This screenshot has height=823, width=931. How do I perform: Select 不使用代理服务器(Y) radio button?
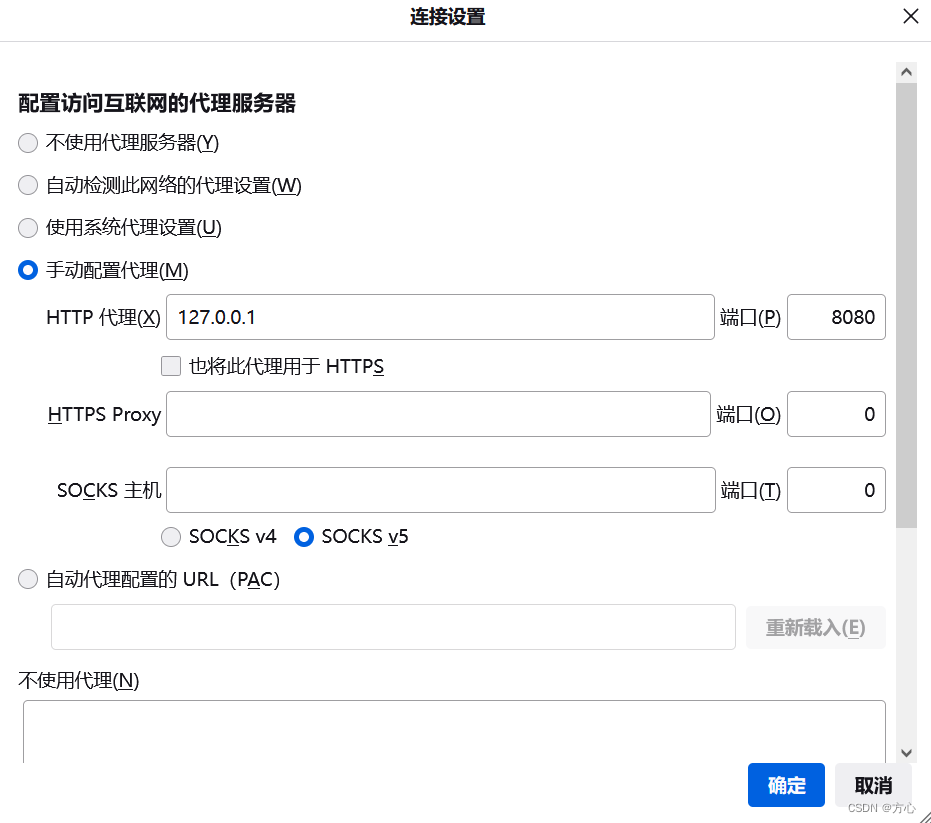[x=28, y=143]
